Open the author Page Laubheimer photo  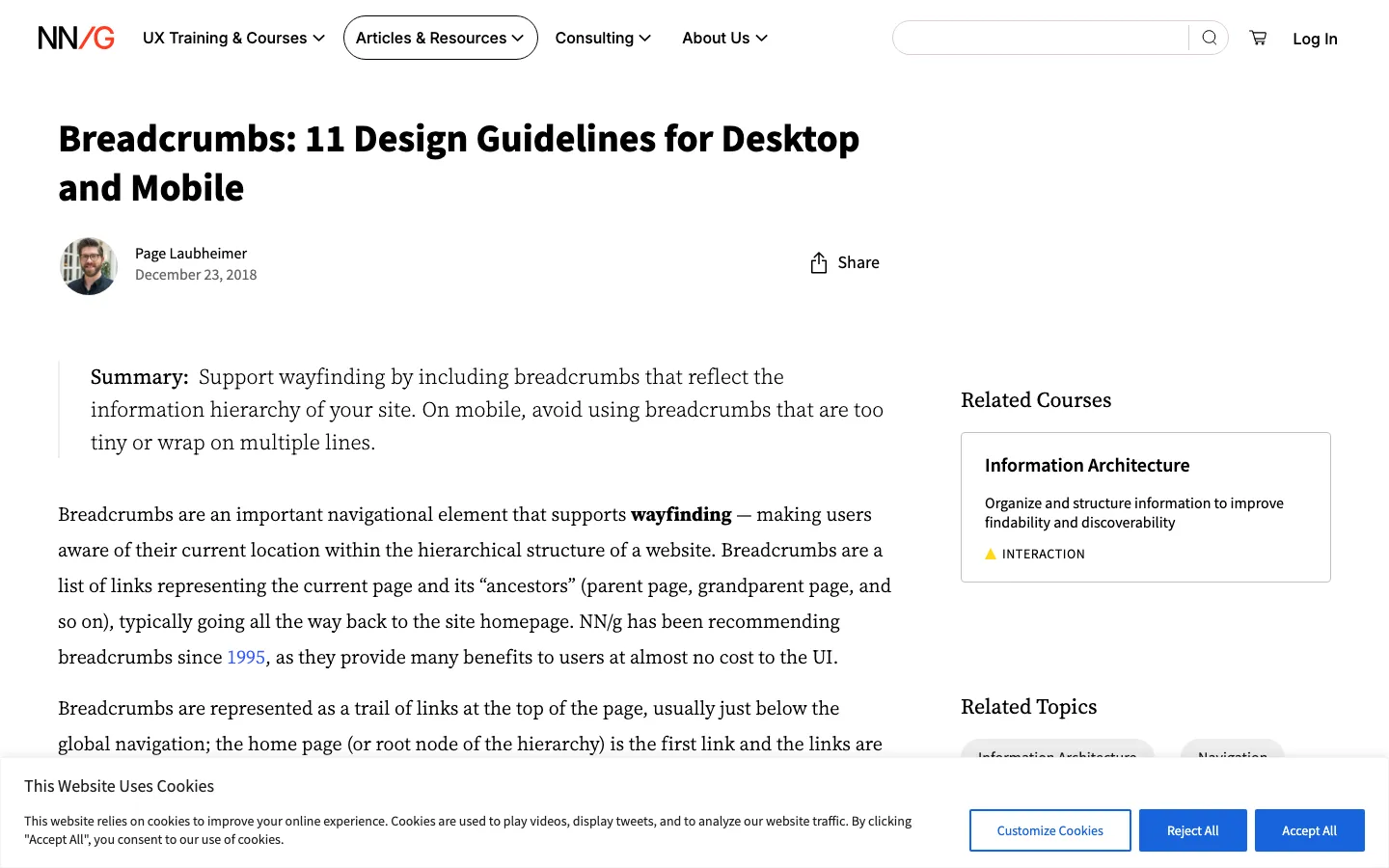point(89,266)
